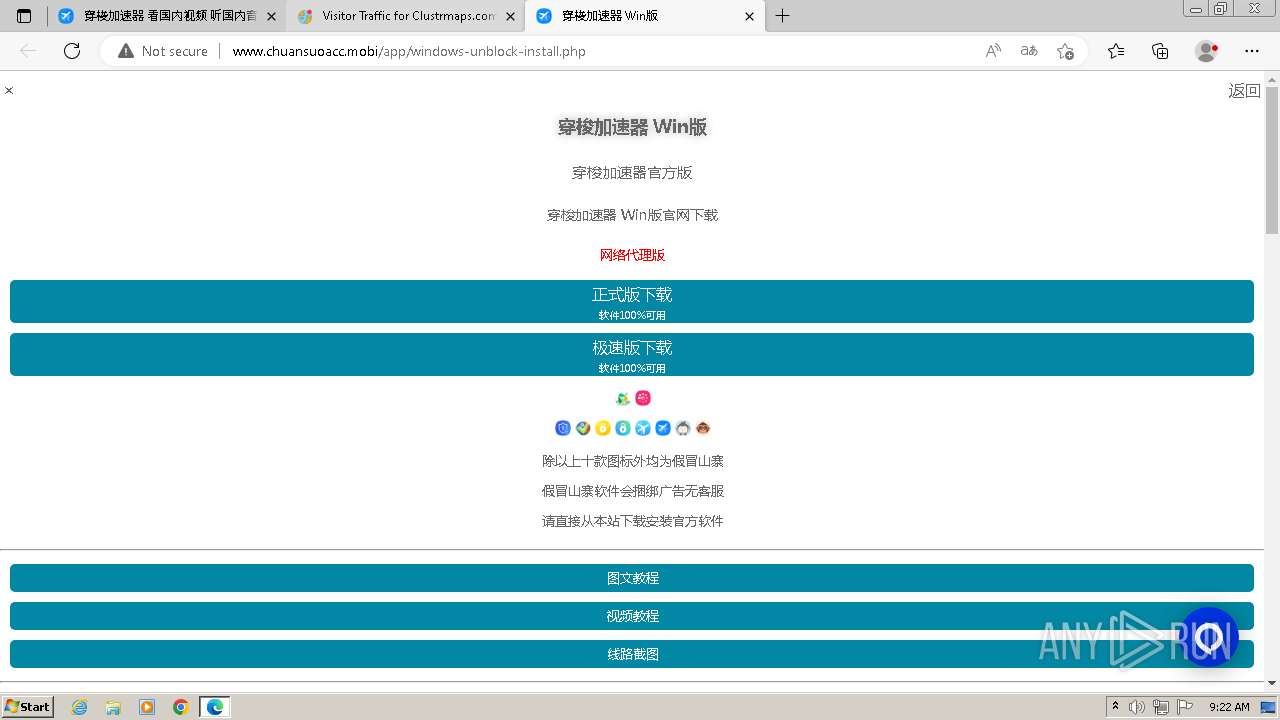Click the 除以上十款图标外均为假冒山寨 text
1280x720 pixels.
(632, 461)
